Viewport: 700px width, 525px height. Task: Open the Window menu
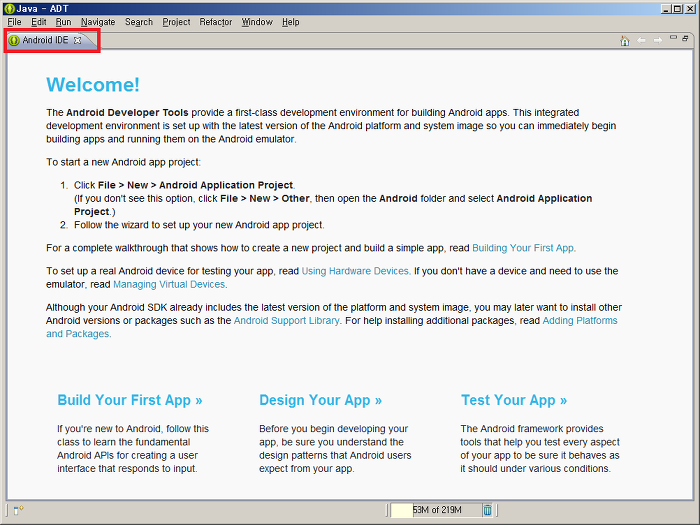(257, 22)
